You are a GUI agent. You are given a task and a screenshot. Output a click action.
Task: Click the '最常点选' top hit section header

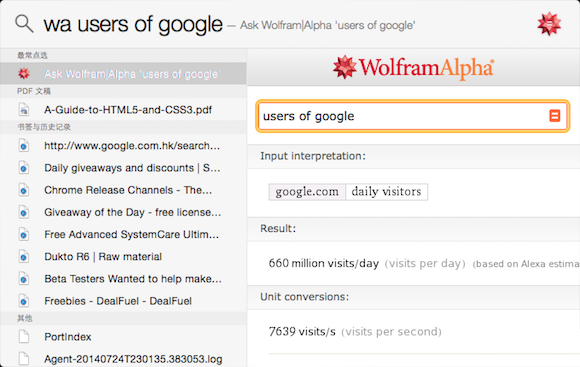click(x=32, y=55)
